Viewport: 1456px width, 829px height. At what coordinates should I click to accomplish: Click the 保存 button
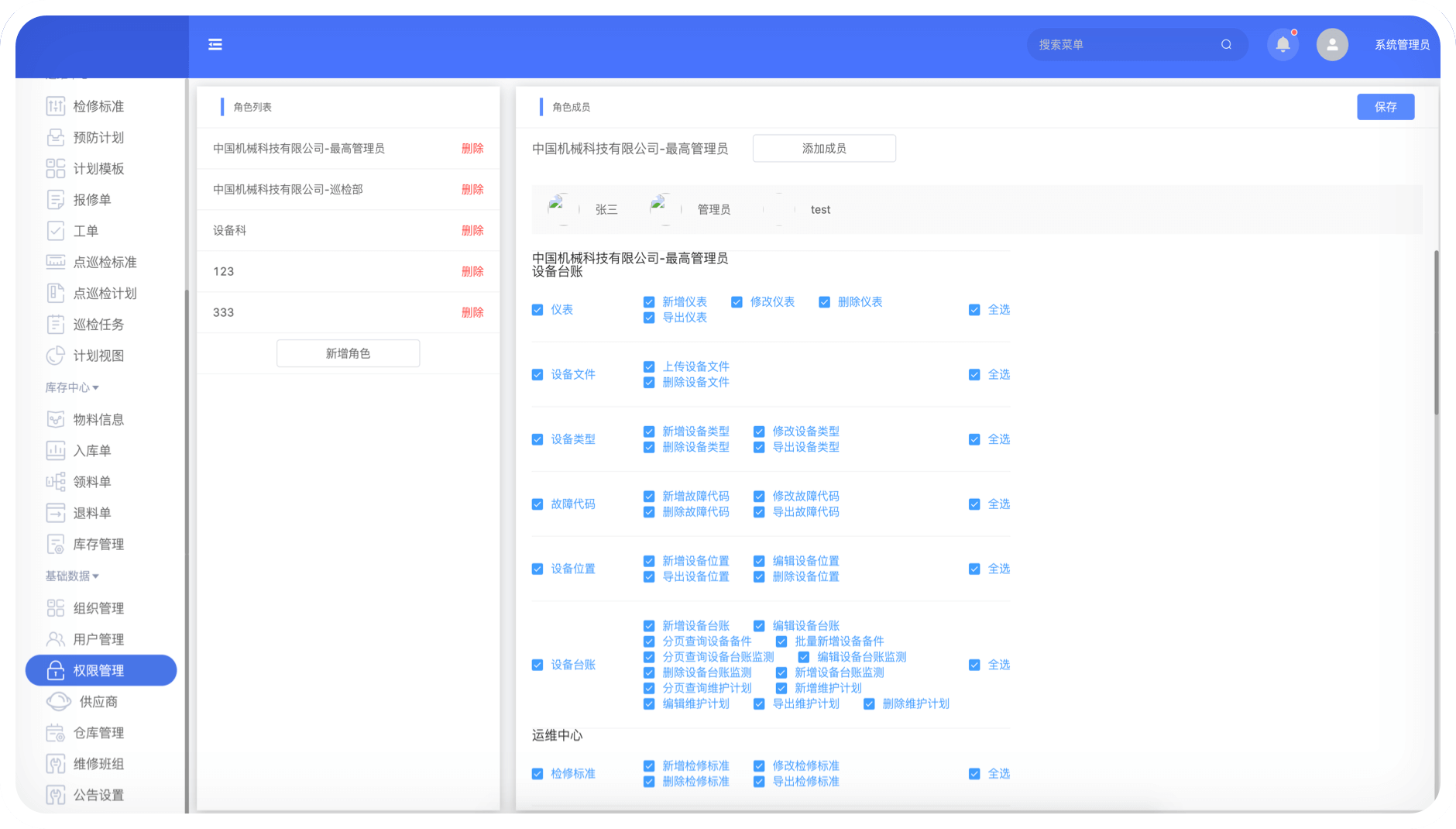point(1385,107)
